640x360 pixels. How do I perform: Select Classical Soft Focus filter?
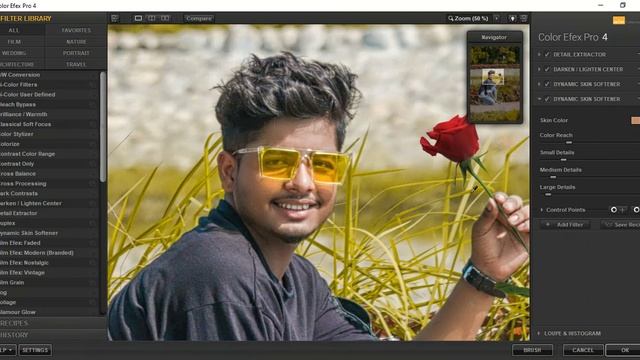coord(49,124)
